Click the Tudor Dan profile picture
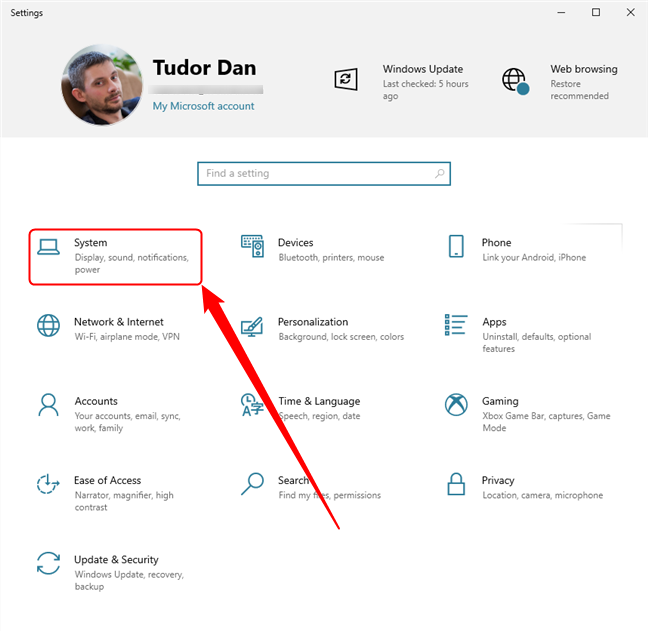The image size is (648, 631). (x=102, y=85)
